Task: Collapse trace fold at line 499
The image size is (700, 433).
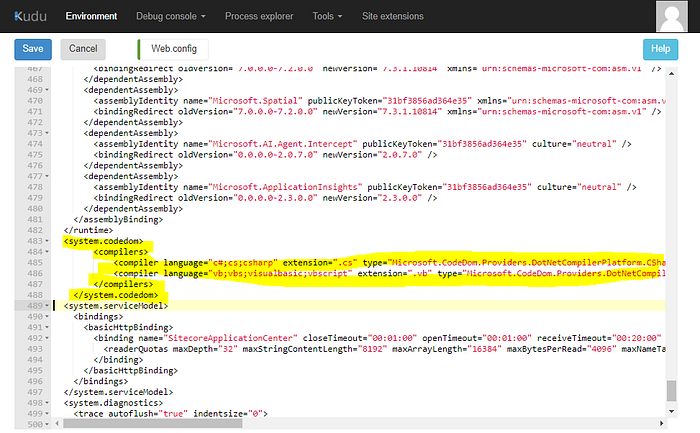Action: 47,414
